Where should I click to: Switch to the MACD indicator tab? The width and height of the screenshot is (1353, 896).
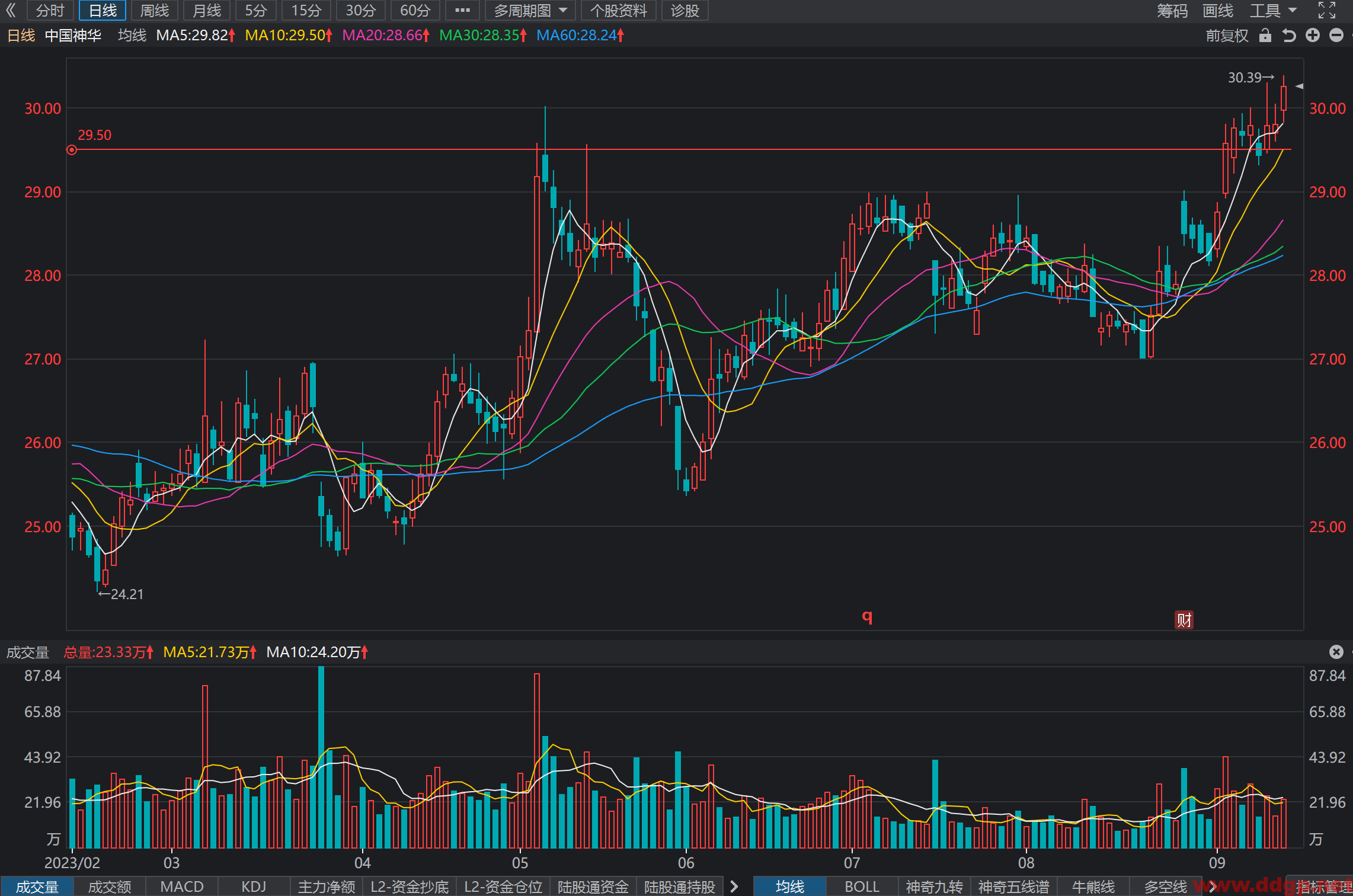pos(182,887)
